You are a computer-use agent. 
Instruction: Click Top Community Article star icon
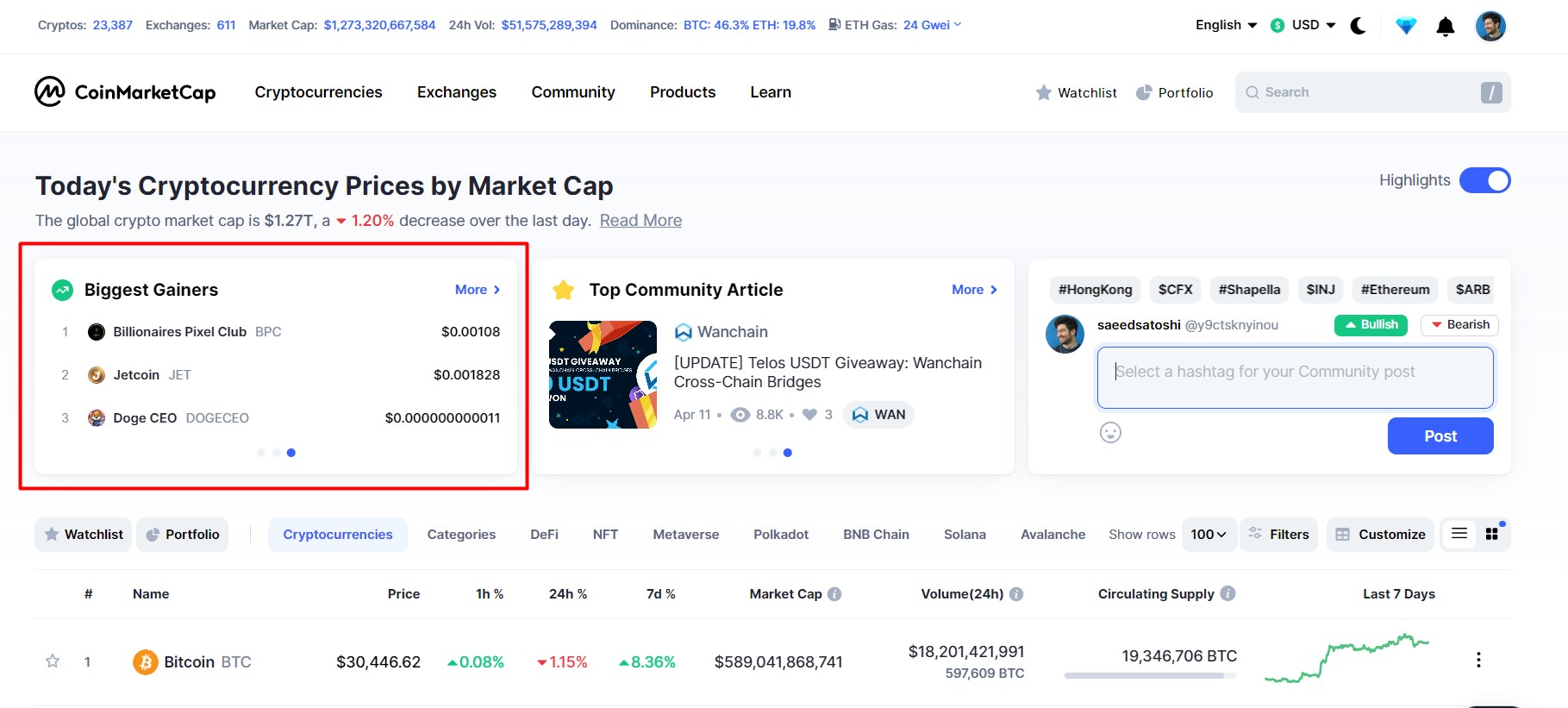tap(564, 290)
